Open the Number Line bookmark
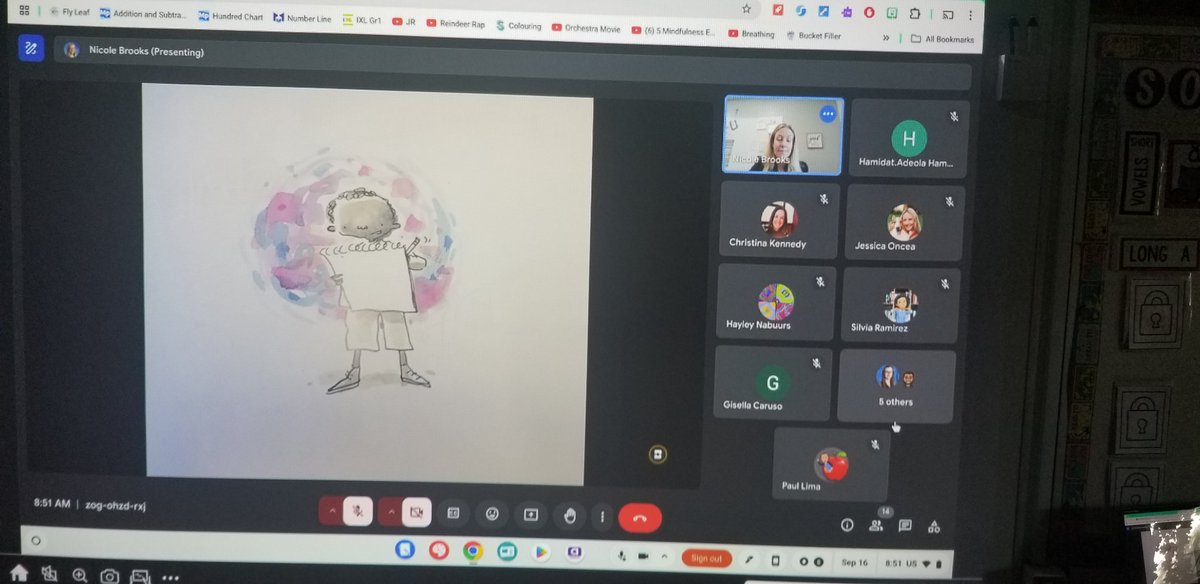1200x584 pixels. 302,19
